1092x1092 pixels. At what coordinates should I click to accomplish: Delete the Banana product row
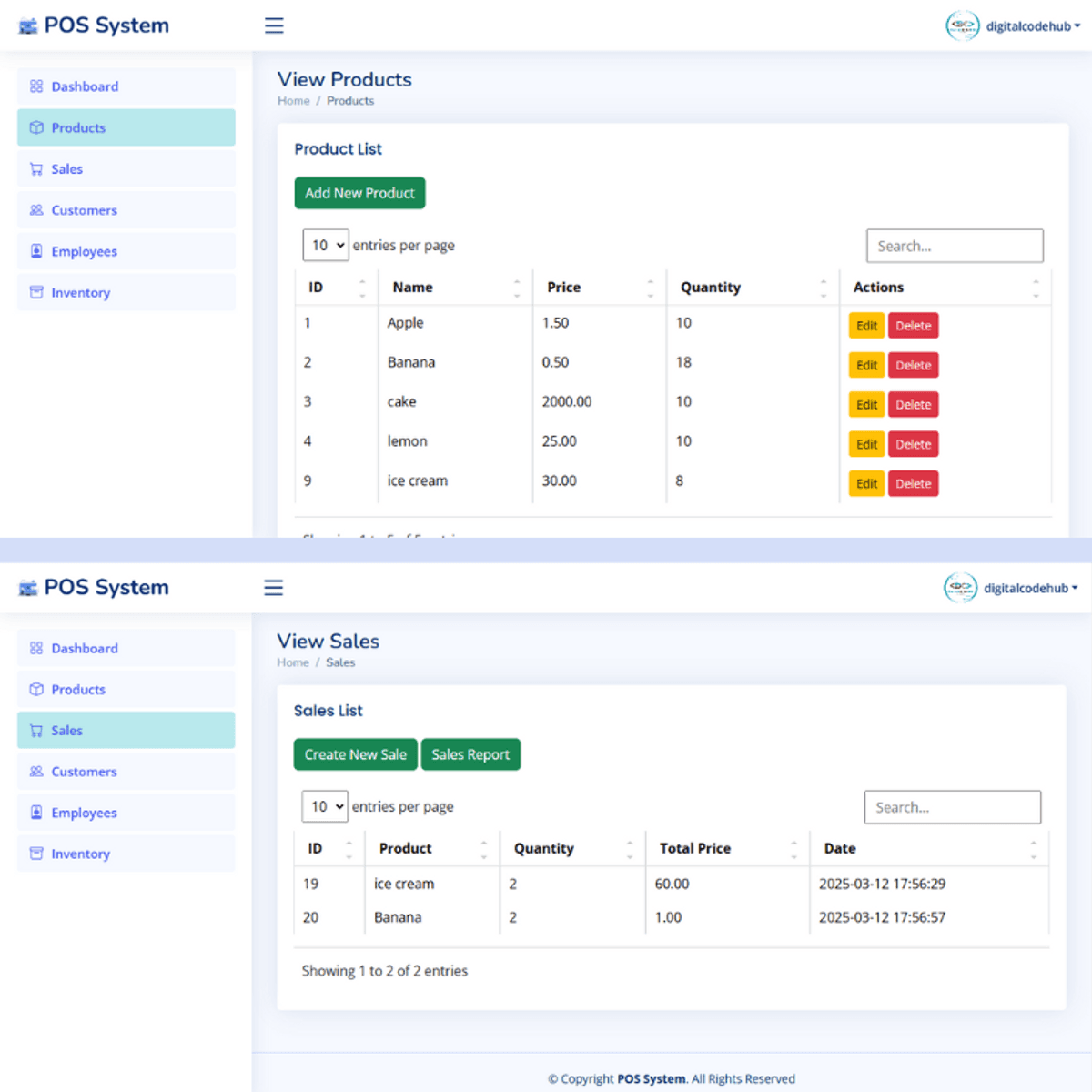913,366
